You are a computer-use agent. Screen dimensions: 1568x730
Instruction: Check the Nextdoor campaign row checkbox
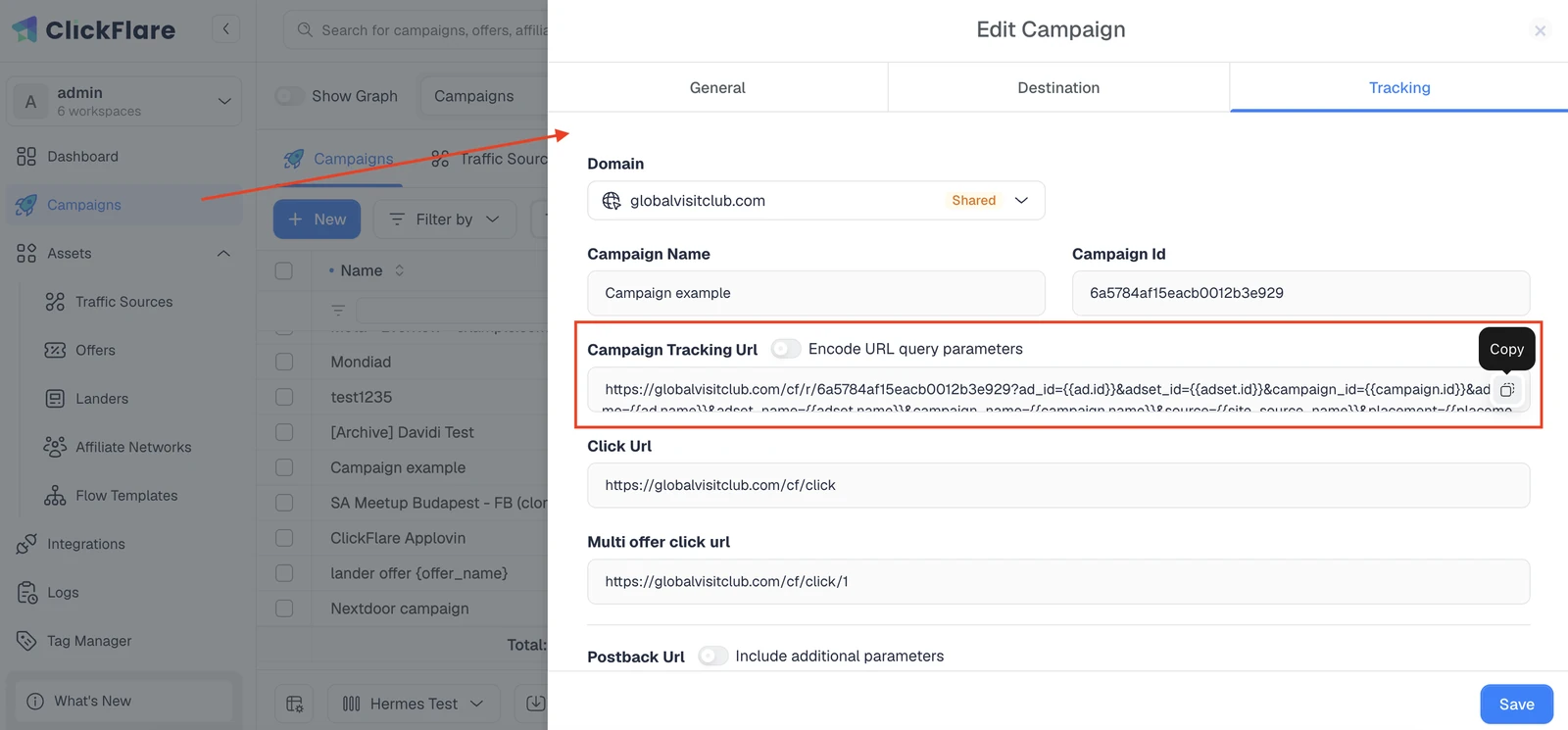pos(284,608)
